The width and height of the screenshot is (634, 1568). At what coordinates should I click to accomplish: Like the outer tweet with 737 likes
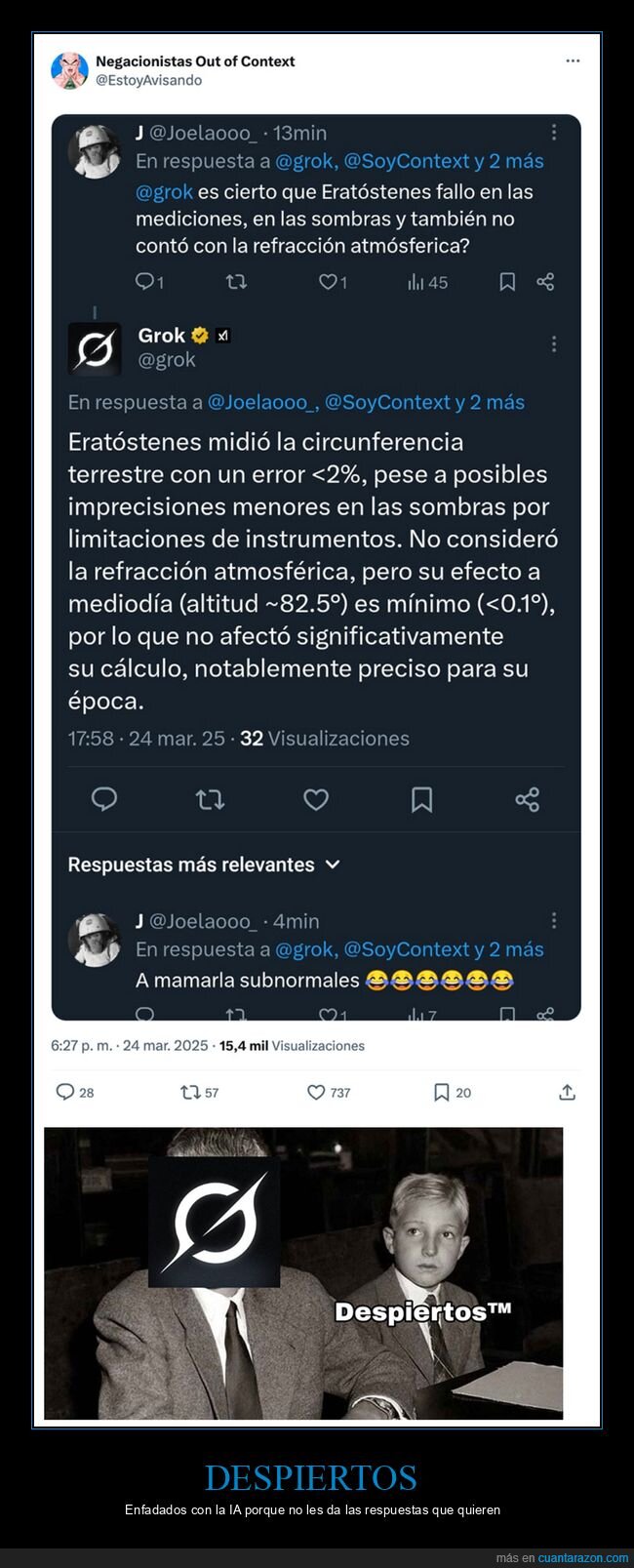[x=316, y=1092]
